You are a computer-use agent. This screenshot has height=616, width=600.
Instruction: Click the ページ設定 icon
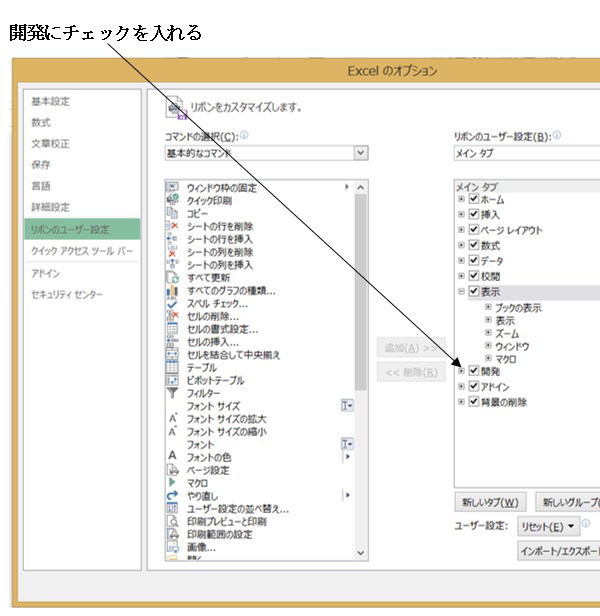pos(172,470)
